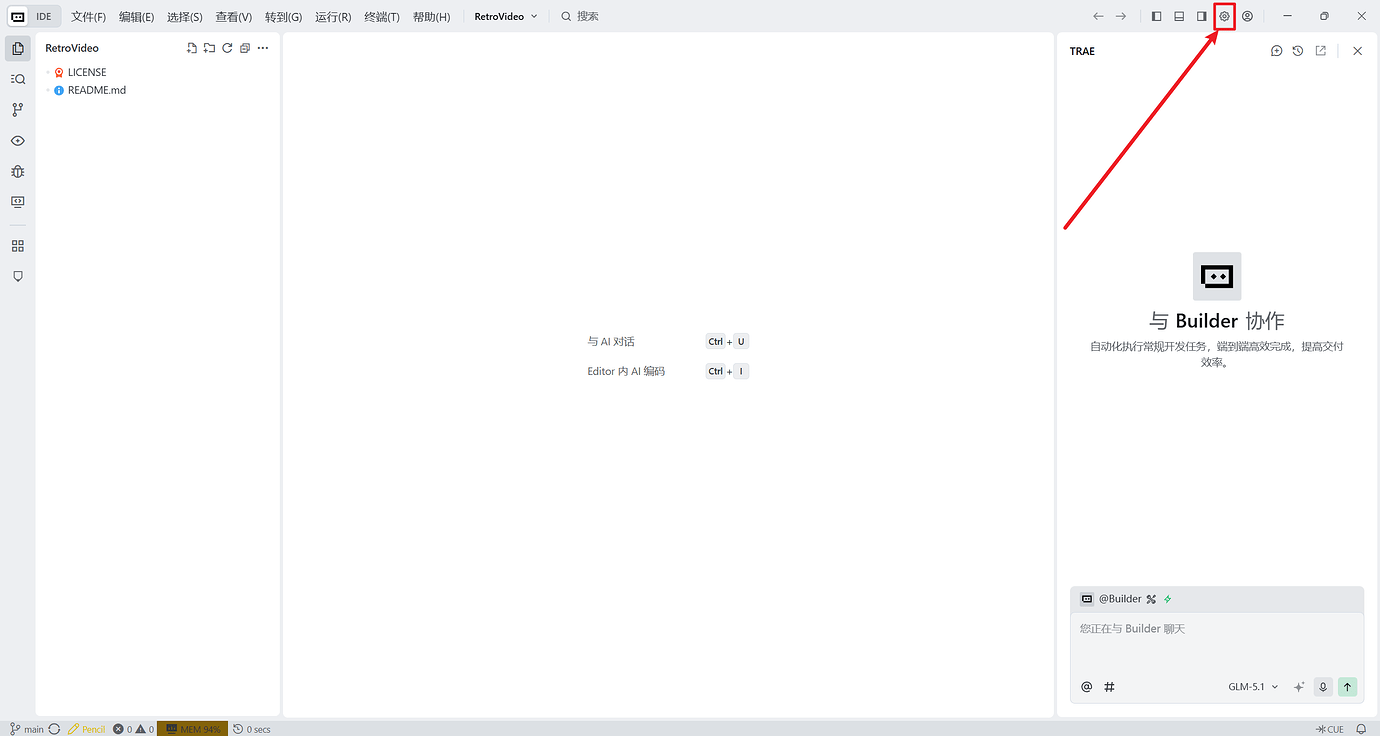This screenshot has width=1380, height=736.
Task: Show chat history in TRAE panel
Action: coord(1298,51)
